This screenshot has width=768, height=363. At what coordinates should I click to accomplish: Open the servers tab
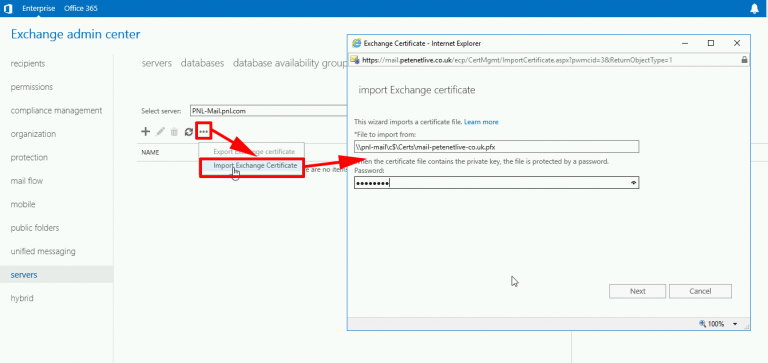[157, 63]
